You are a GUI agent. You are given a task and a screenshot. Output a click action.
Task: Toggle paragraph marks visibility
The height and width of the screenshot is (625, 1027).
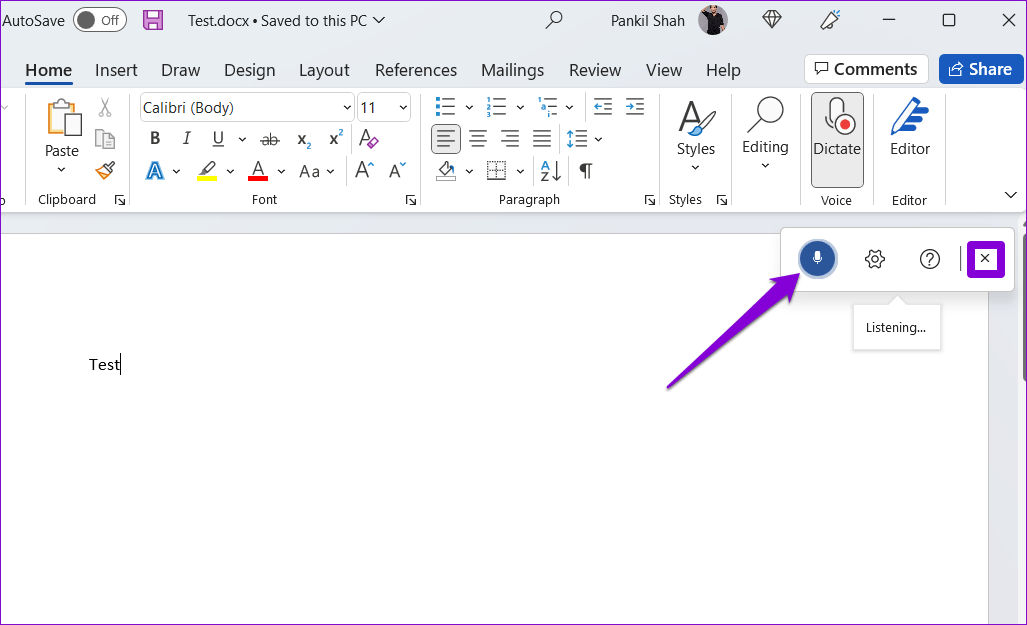584,171
